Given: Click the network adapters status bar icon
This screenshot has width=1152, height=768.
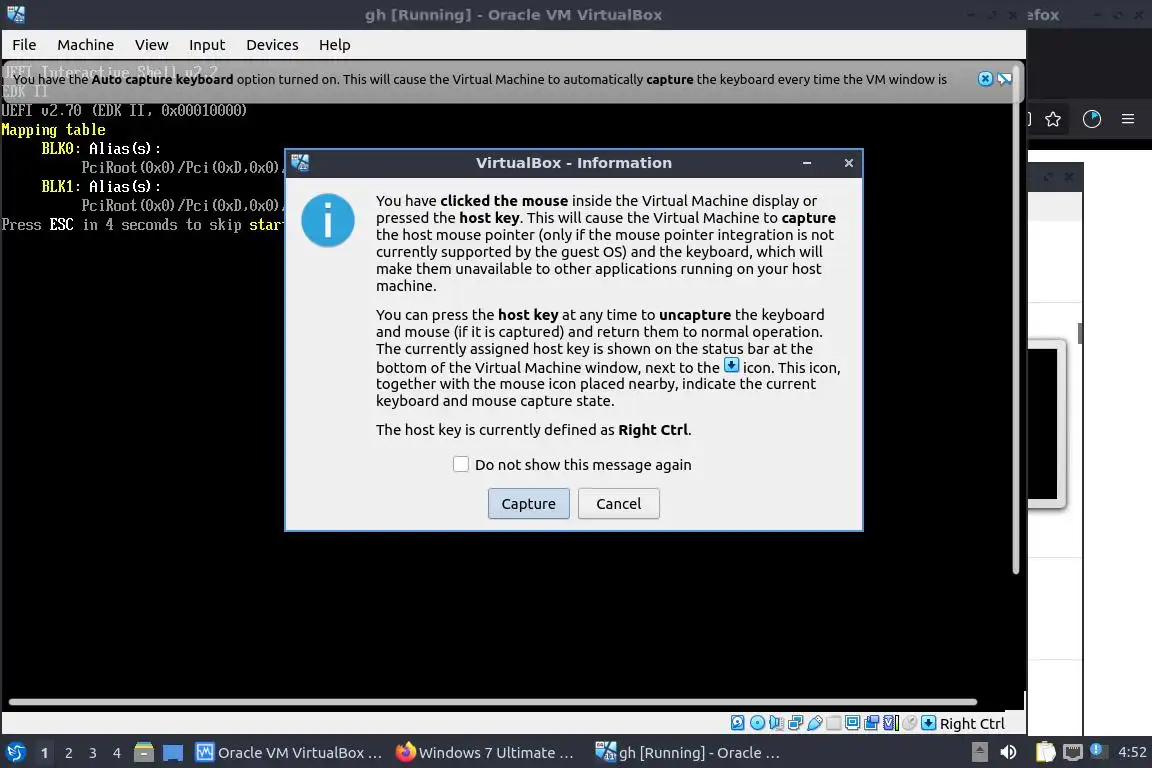Looking at the screenshot, I should tap(796, 723).
